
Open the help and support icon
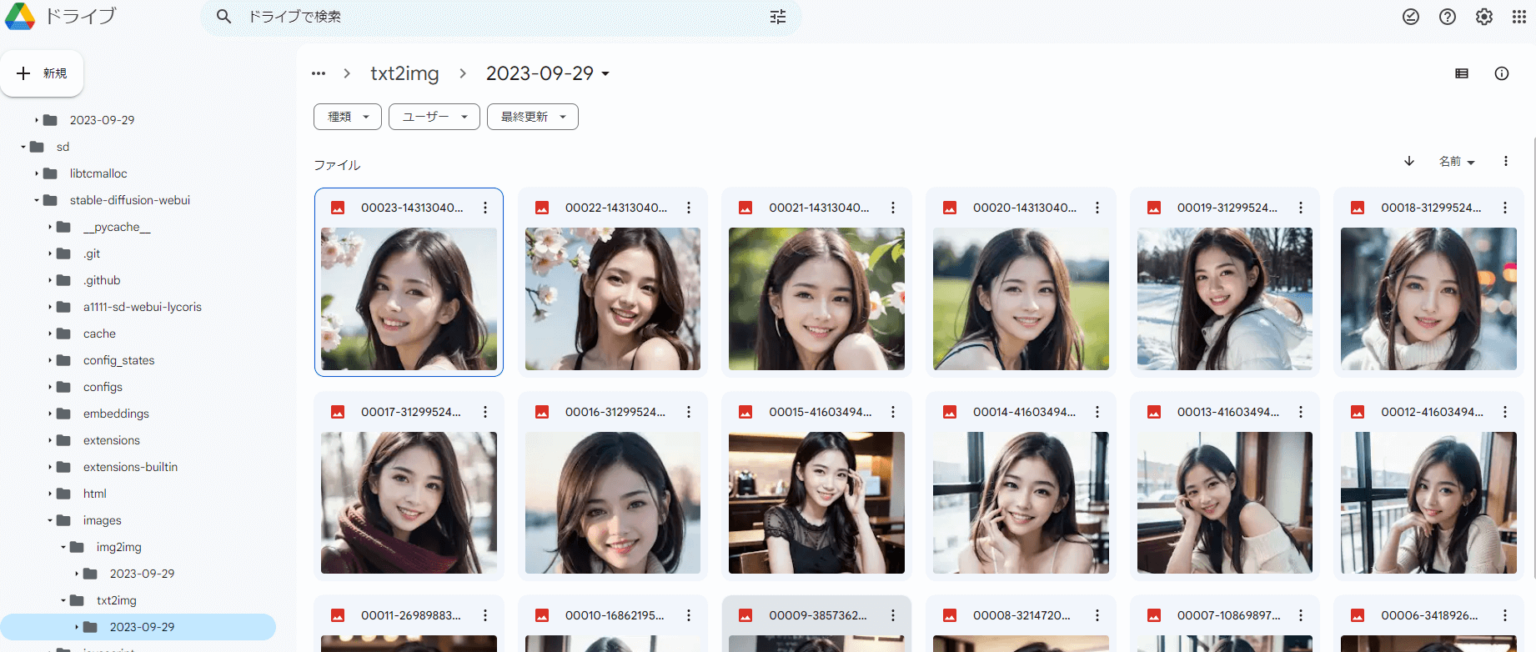(1446, 17)
